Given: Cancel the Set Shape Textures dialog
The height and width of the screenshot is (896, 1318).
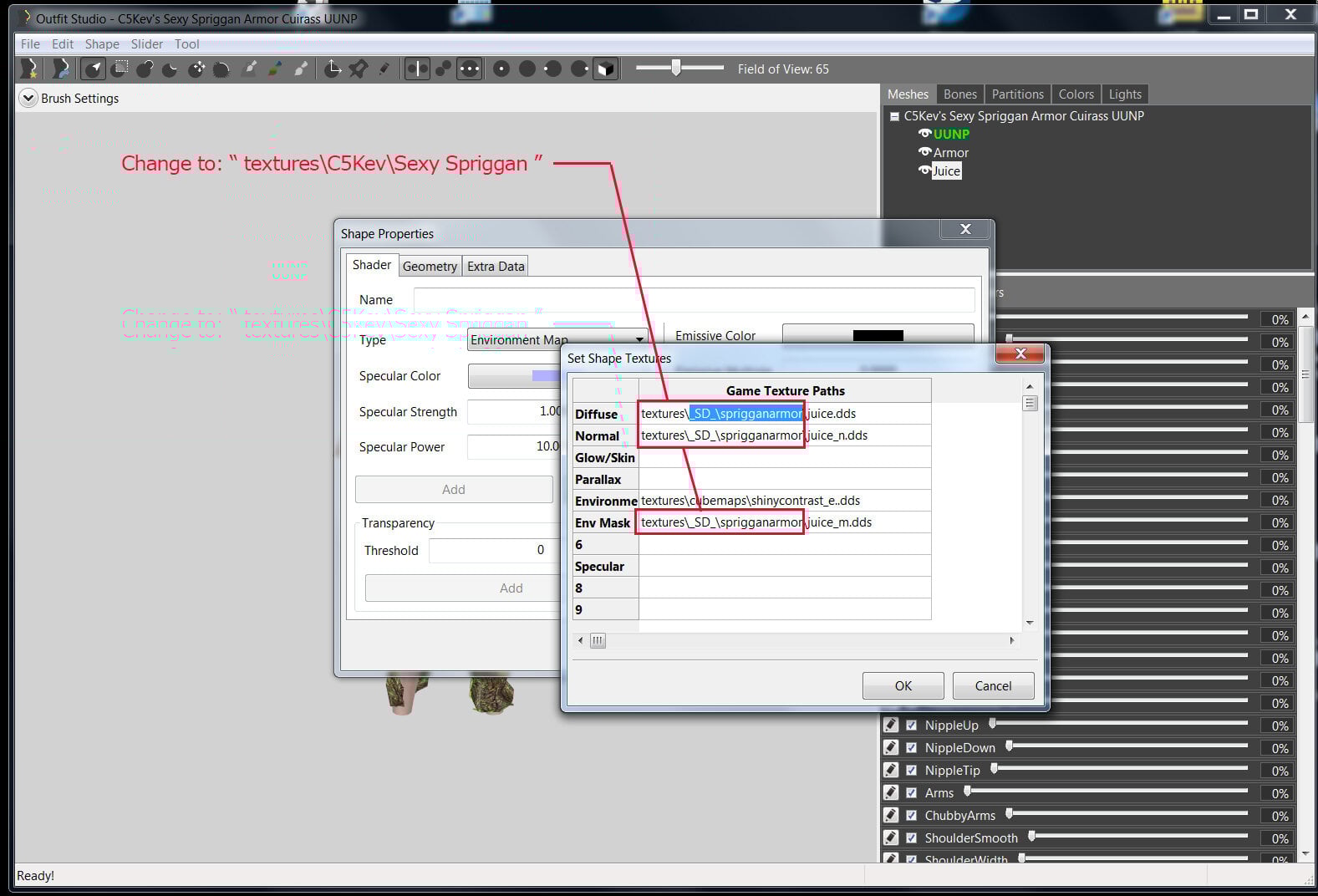Looking at the screenshot, I should 993,685.
